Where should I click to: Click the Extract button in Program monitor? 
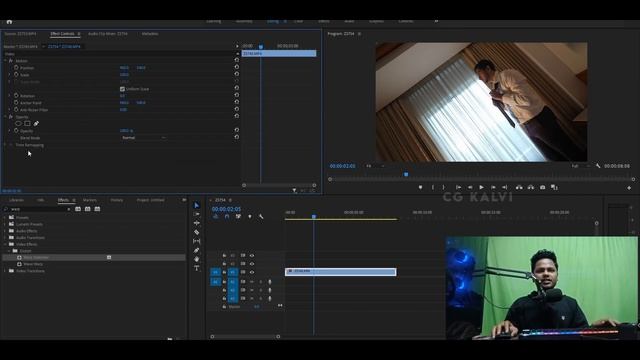coord(531,187)
